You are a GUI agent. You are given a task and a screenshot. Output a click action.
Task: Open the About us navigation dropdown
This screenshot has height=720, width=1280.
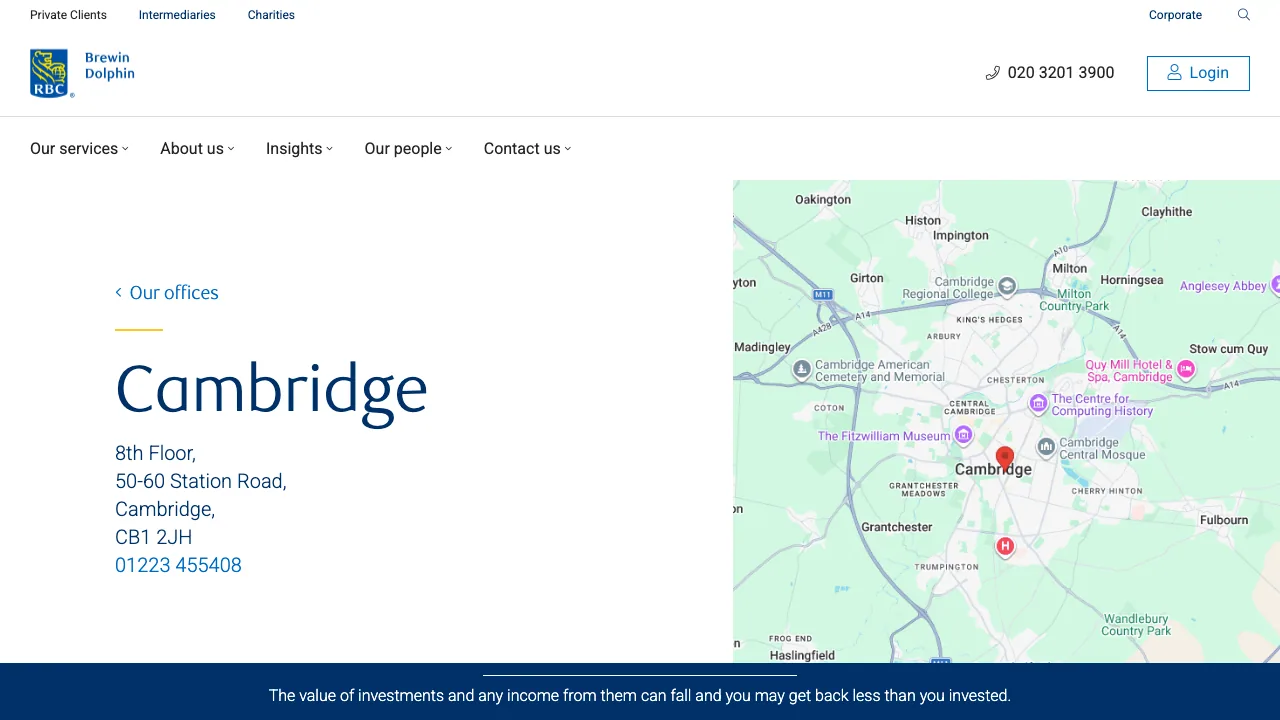(196, 148)
